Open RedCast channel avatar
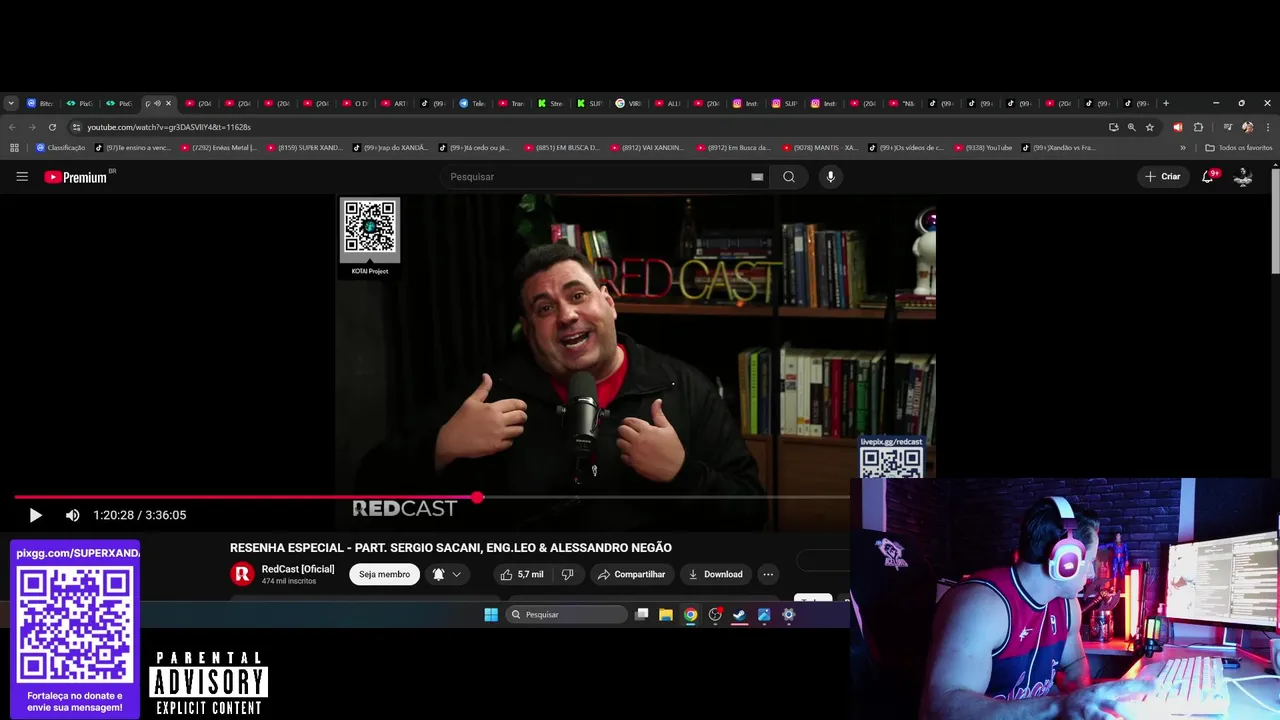 242,574
